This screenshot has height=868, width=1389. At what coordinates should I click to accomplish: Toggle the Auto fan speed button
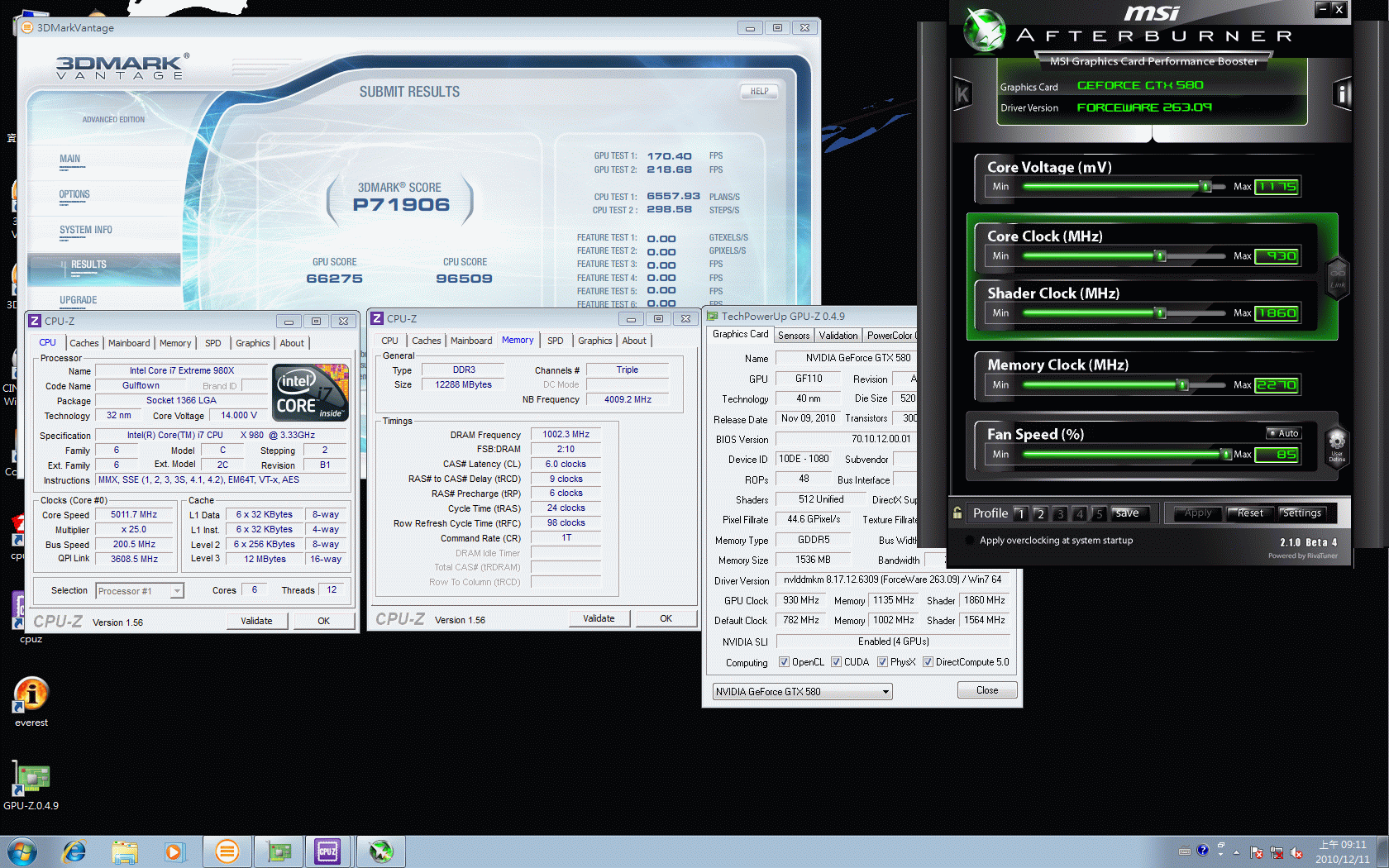pos(1284,433)
